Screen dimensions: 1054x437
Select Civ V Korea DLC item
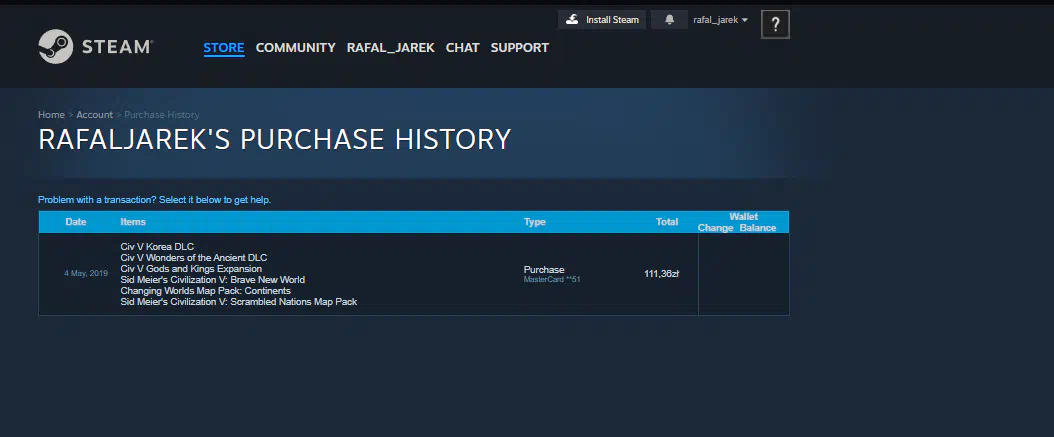[157, 247]
